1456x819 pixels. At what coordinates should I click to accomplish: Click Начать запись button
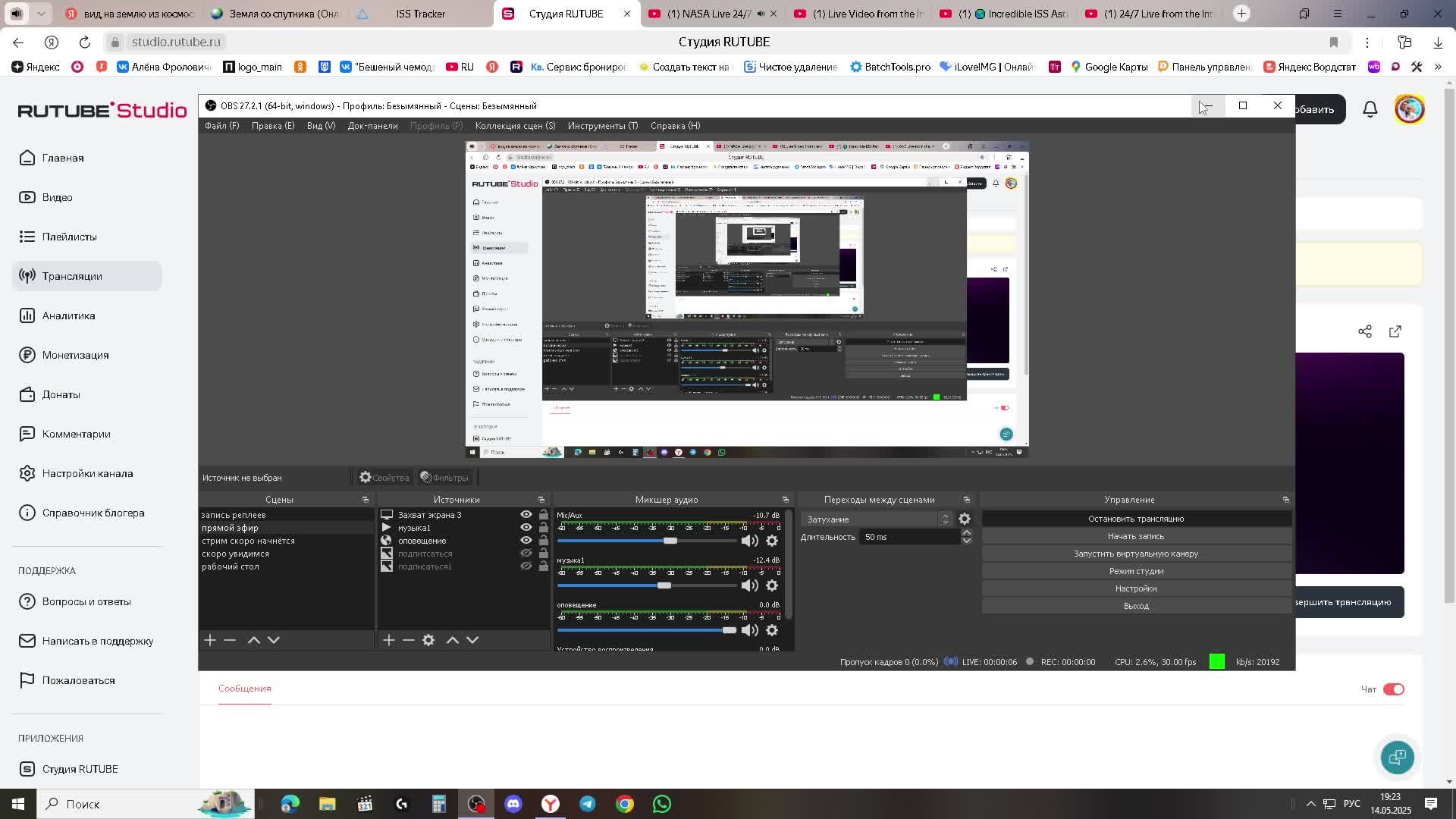pyautogui.click(x=1136, y=536)
